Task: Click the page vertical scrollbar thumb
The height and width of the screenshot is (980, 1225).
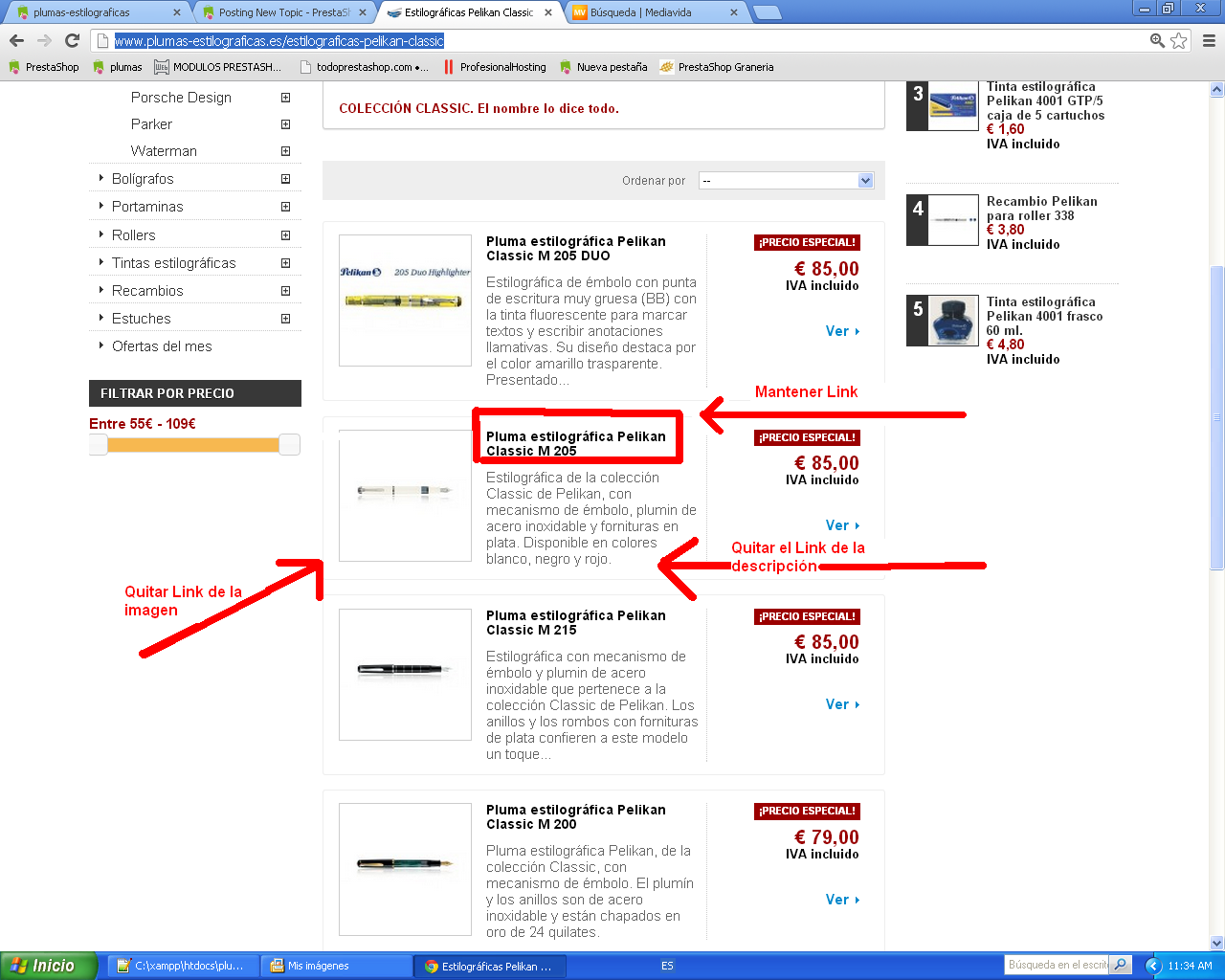Action: click(1217, 417)
